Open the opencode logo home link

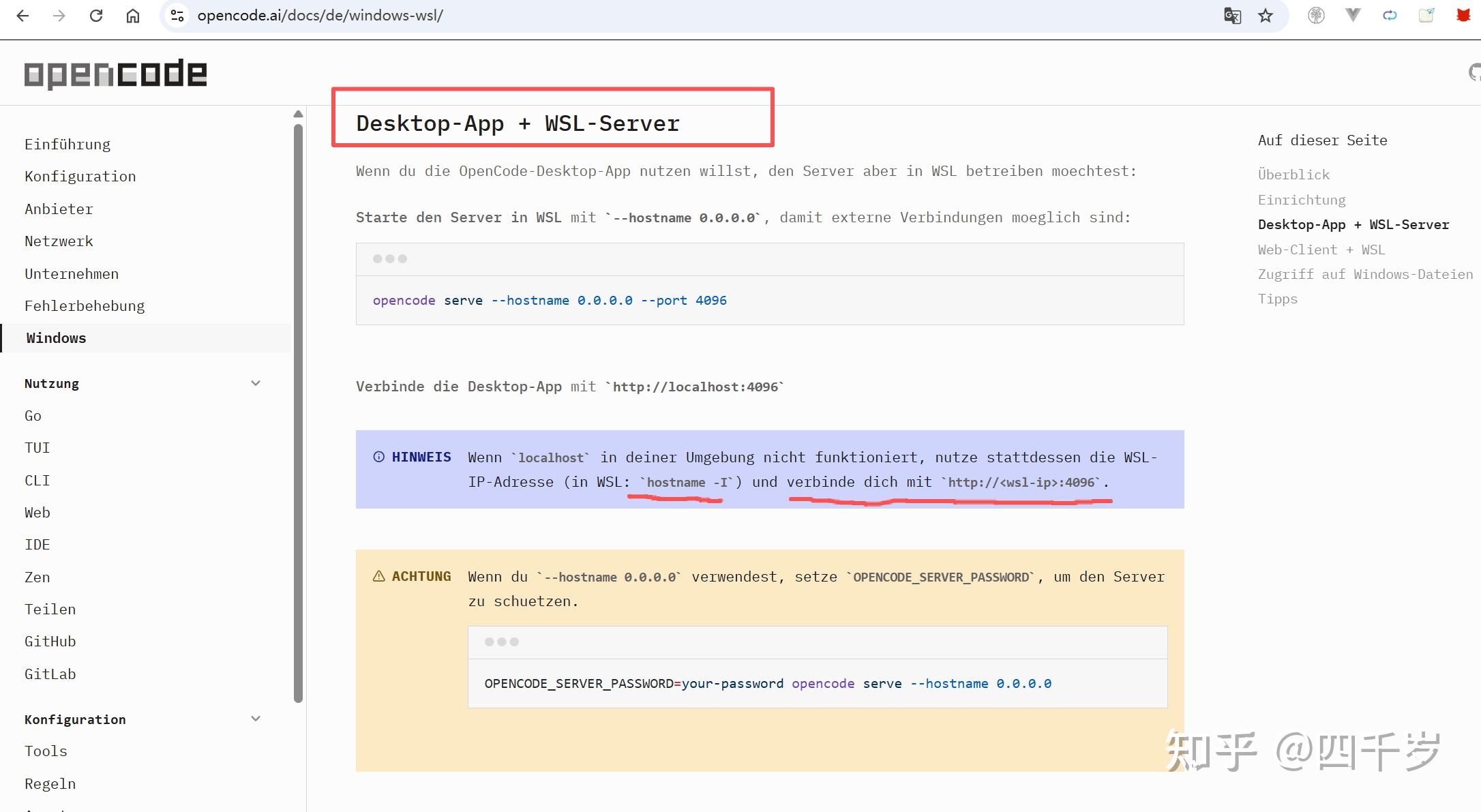[115, 74]
